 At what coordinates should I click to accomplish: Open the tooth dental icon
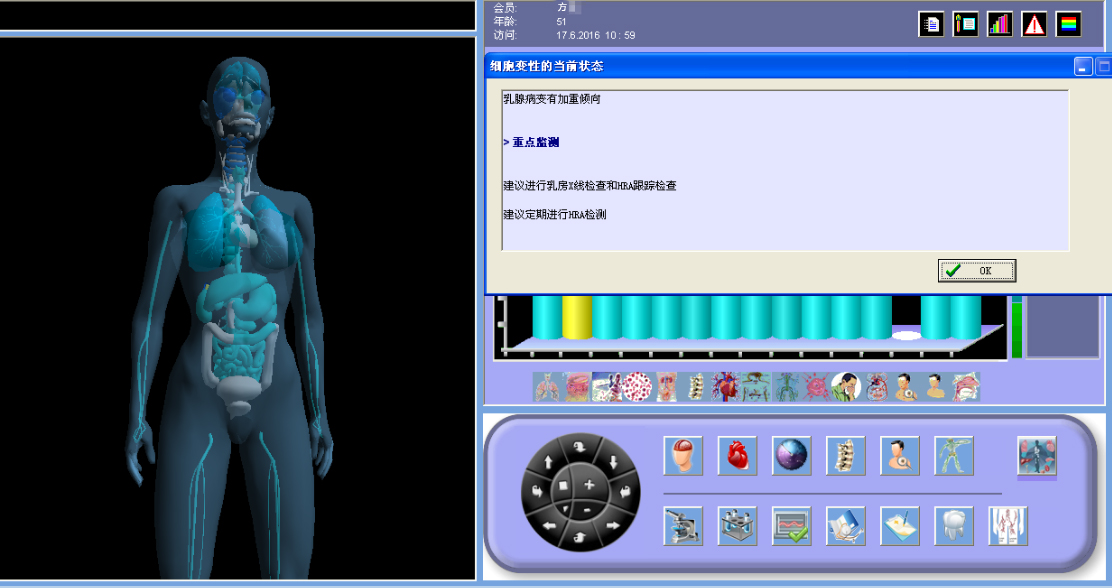coord(953,526)
